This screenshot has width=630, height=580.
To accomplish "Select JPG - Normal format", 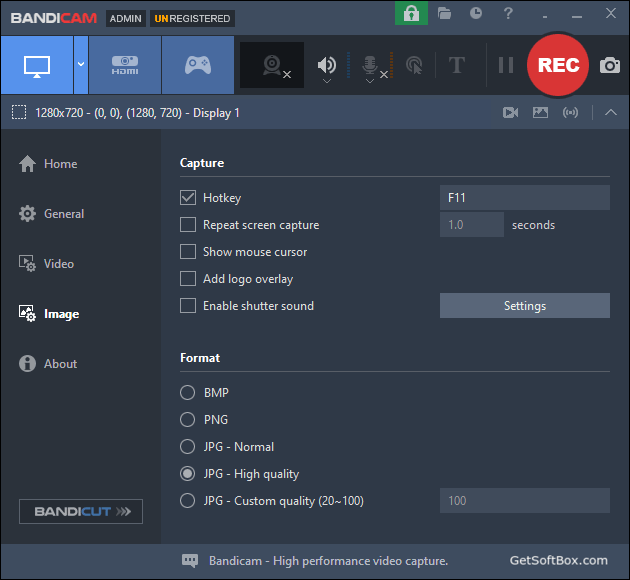I will tap(188, 447).
